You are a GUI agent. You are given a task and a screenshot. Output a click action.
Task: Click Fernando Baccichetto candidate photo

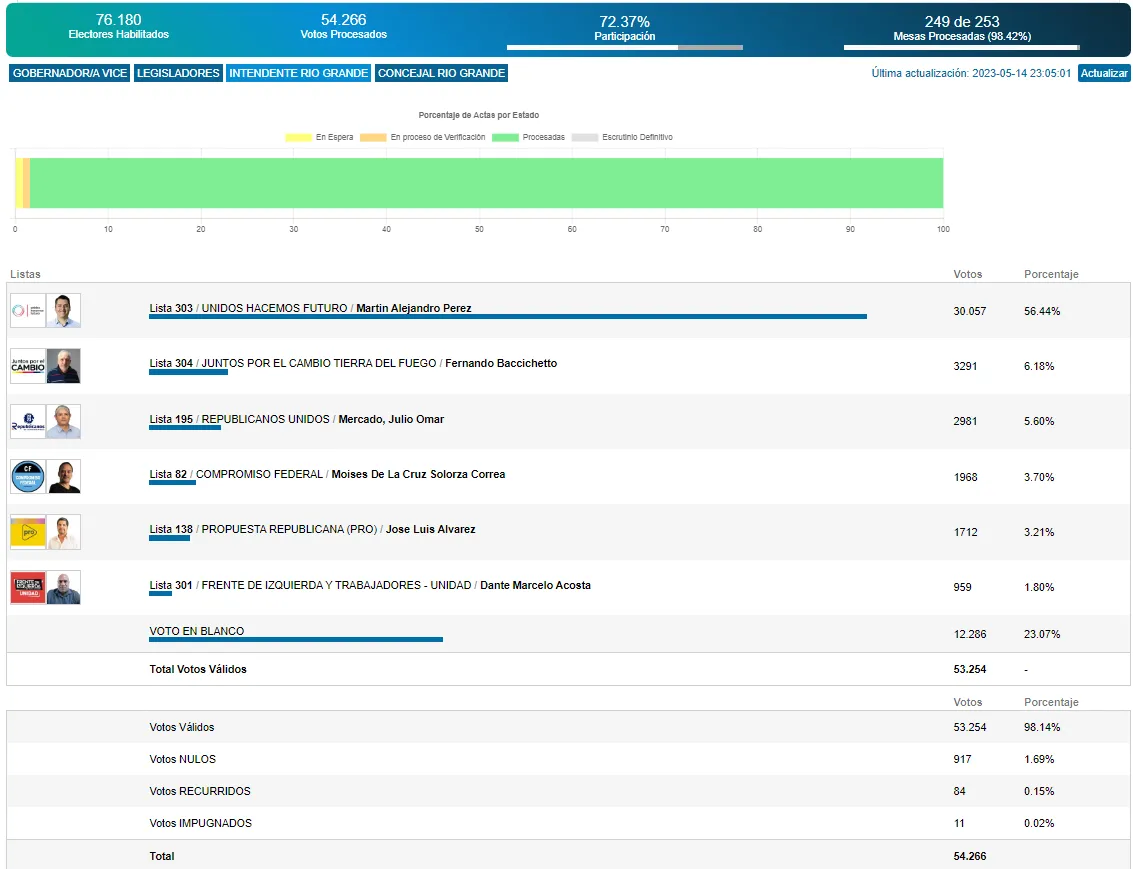(64, 366)
